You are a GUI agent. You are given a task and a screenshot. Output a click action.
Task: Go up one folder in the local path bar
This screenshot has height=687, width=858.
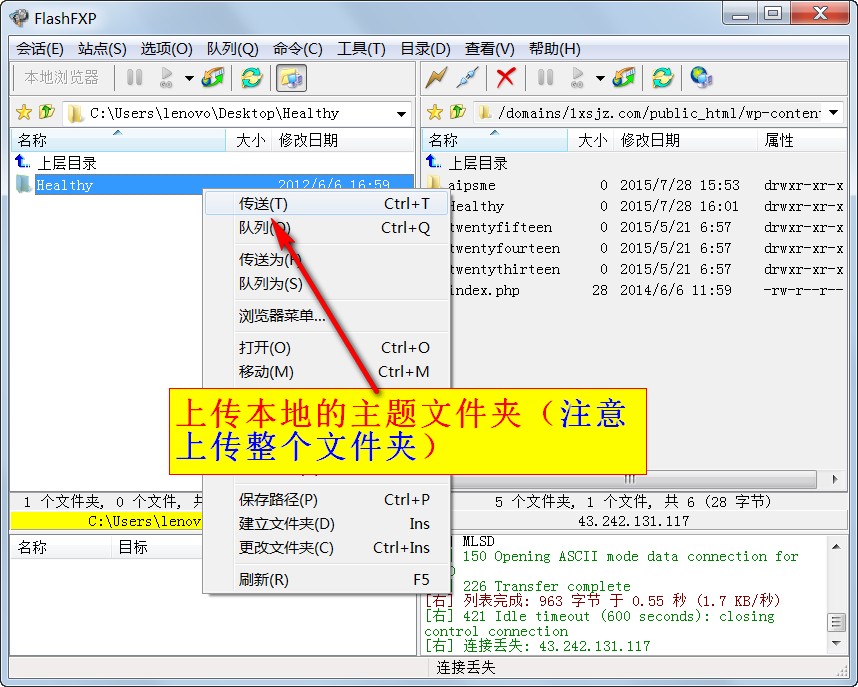click(47, 112)
